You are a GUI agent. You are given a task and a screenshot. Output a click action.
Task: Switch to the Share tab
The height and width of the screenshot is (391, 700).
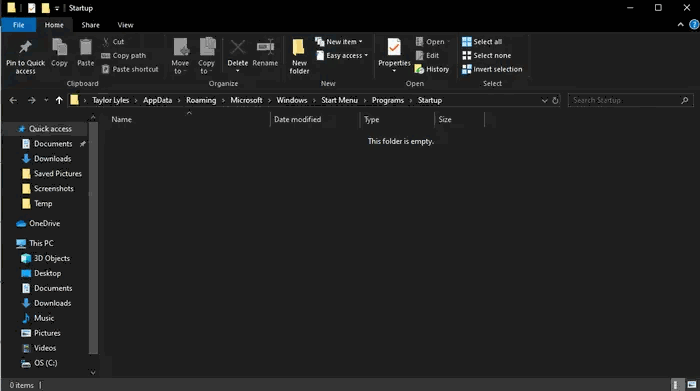91,25
